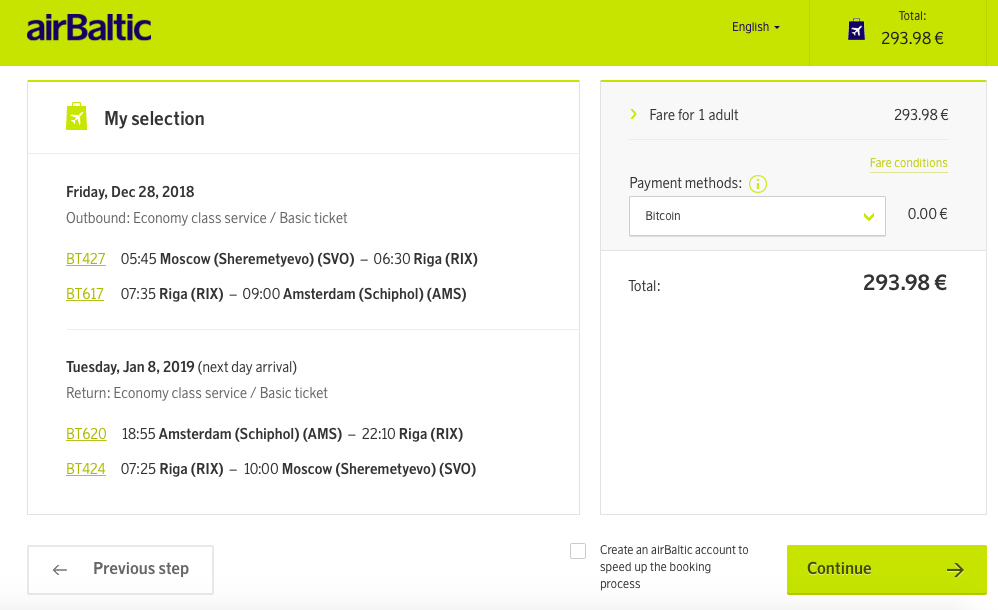Image resolution: width=998 pixels, height=610 pixels.
Task: Click the bold 293.98 € total in summary panel
Action: pos(904,282)
